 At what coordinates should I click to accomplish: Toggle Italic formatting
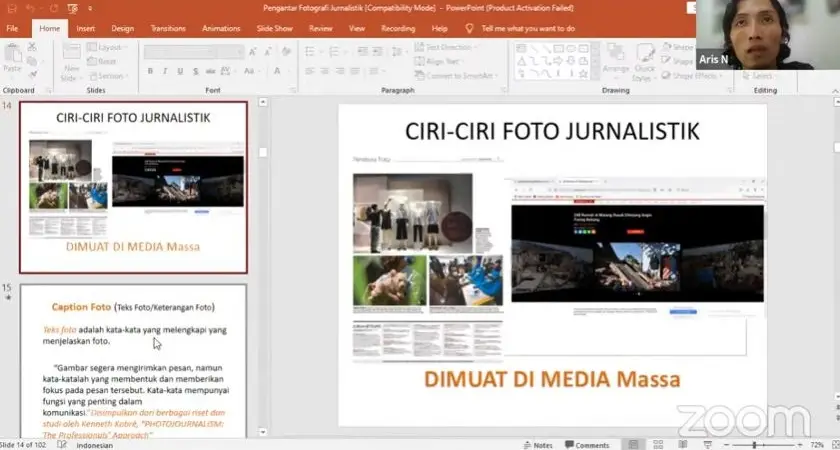tap(165, 71)
